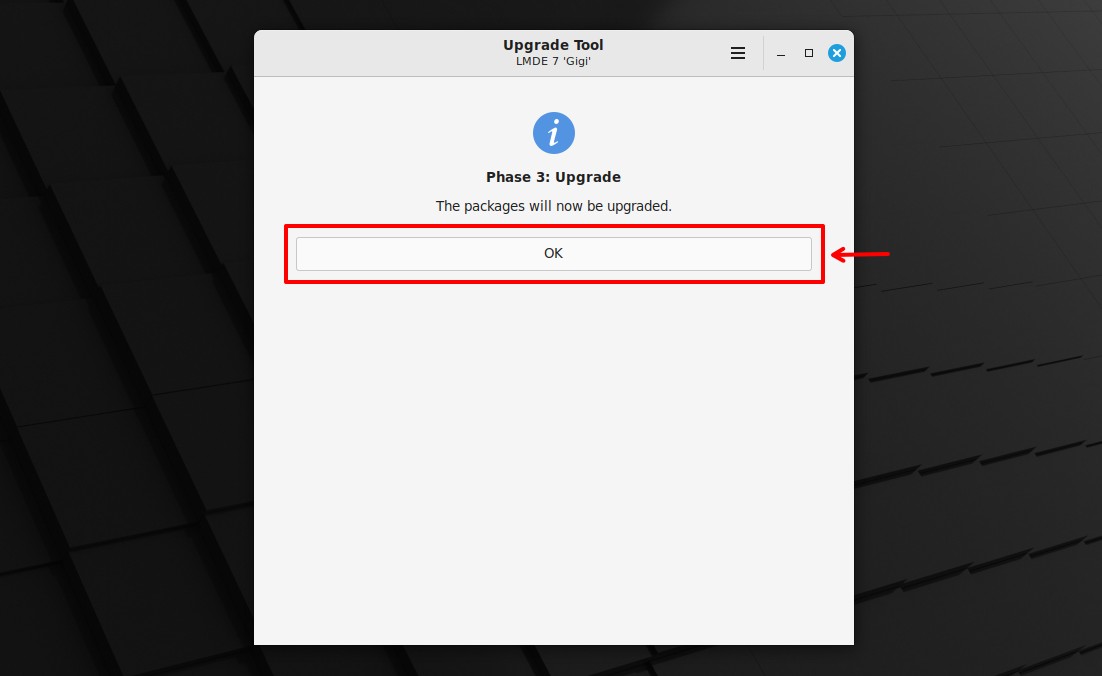Click empty header bar space left of title
Image resolution: width=1102 pixels, height=676 pixels.
coord(378,53)
